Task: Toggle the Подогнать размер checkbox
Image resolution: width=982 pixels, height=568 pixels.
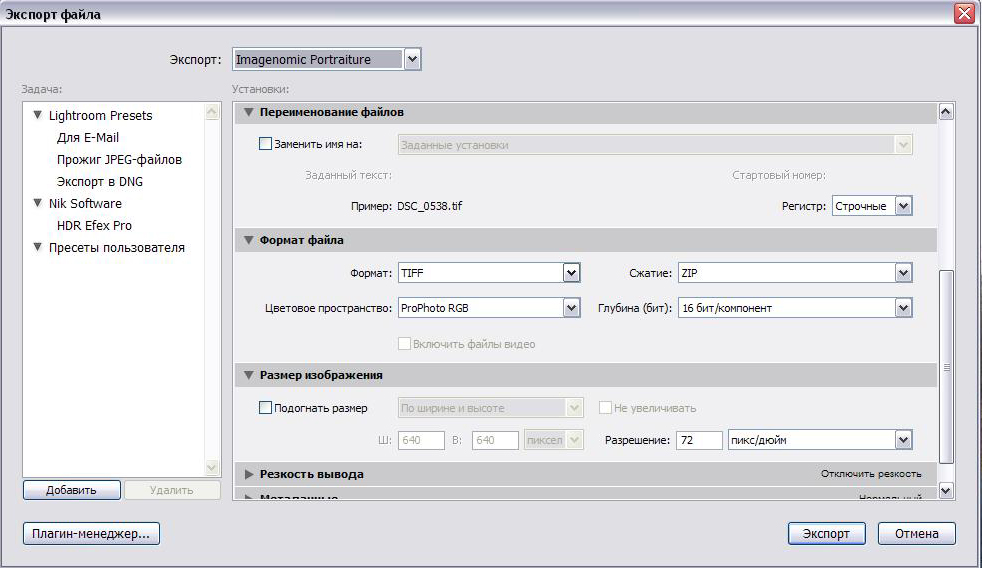Action: [x=265, y=408]
